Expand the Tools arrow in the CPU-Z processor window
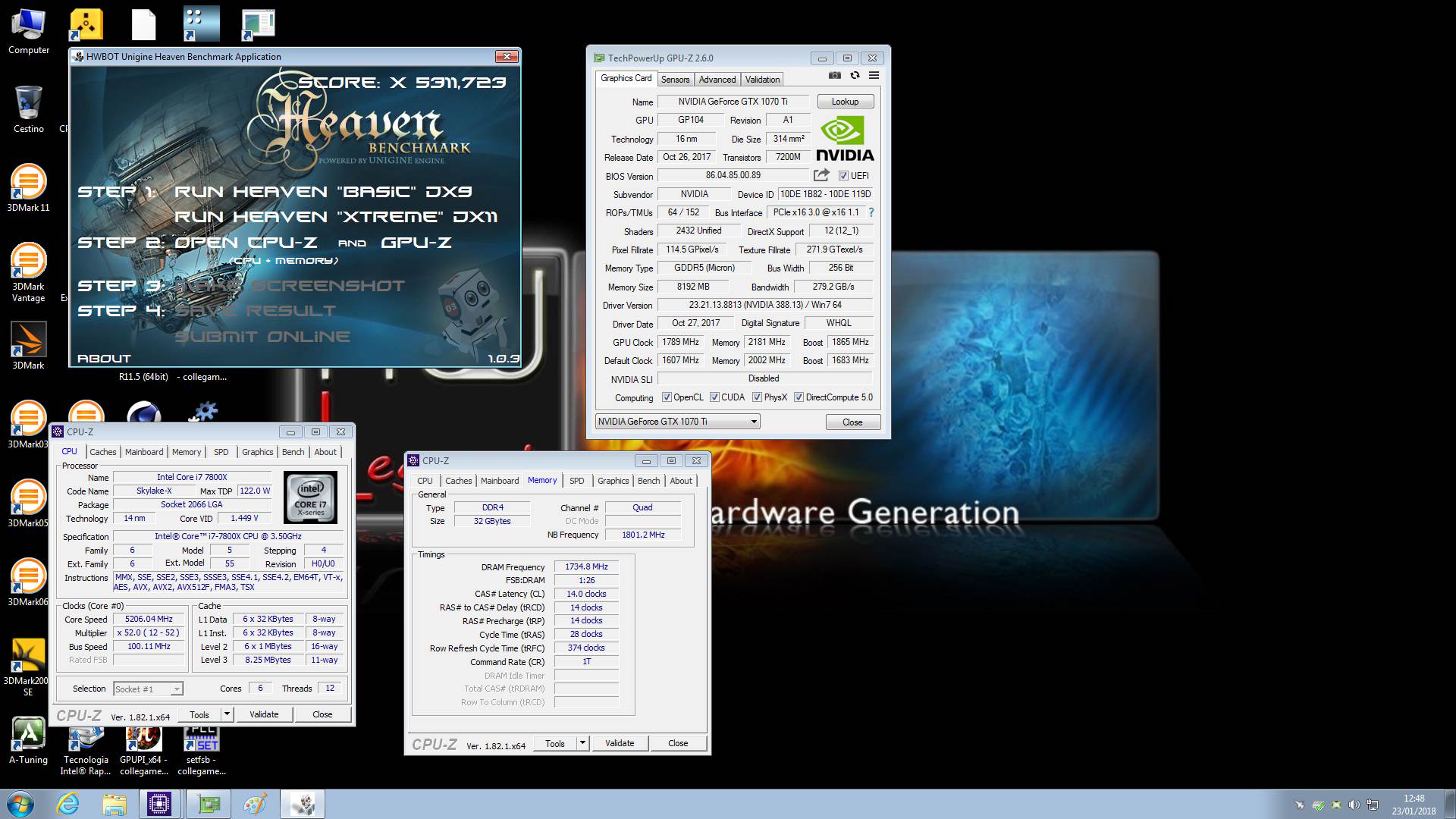The height and width of the screenshot is (819, 1456). [x=226, y=714]
